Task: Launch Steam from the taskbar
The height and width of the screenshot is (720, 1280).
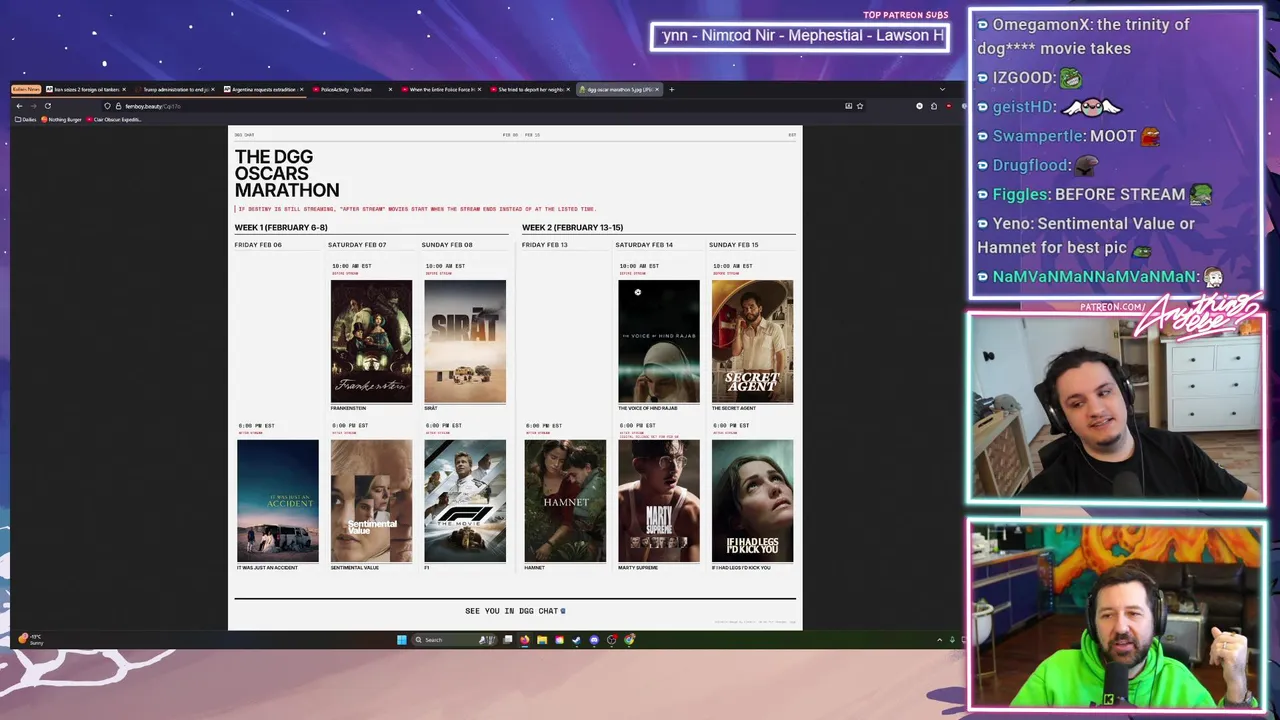Action: pyautogui.click(x=577, y=640)
